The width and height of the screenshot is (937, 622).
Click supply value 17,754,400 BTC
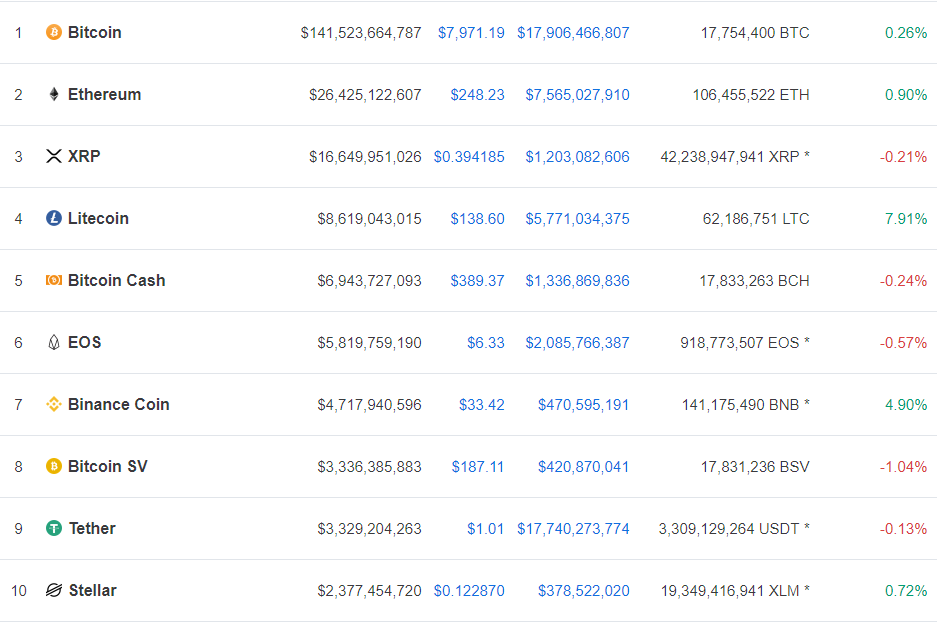(755, 33)
